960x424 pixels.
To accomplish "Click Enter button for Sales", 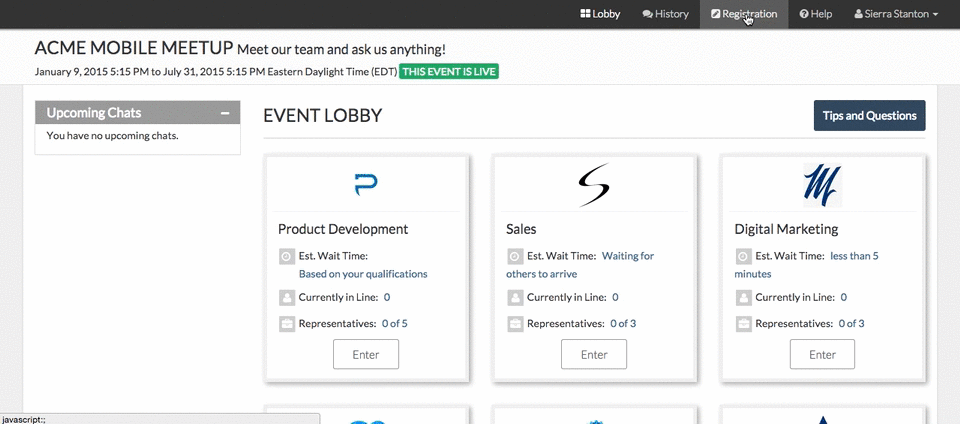I will tap(594, 354).
